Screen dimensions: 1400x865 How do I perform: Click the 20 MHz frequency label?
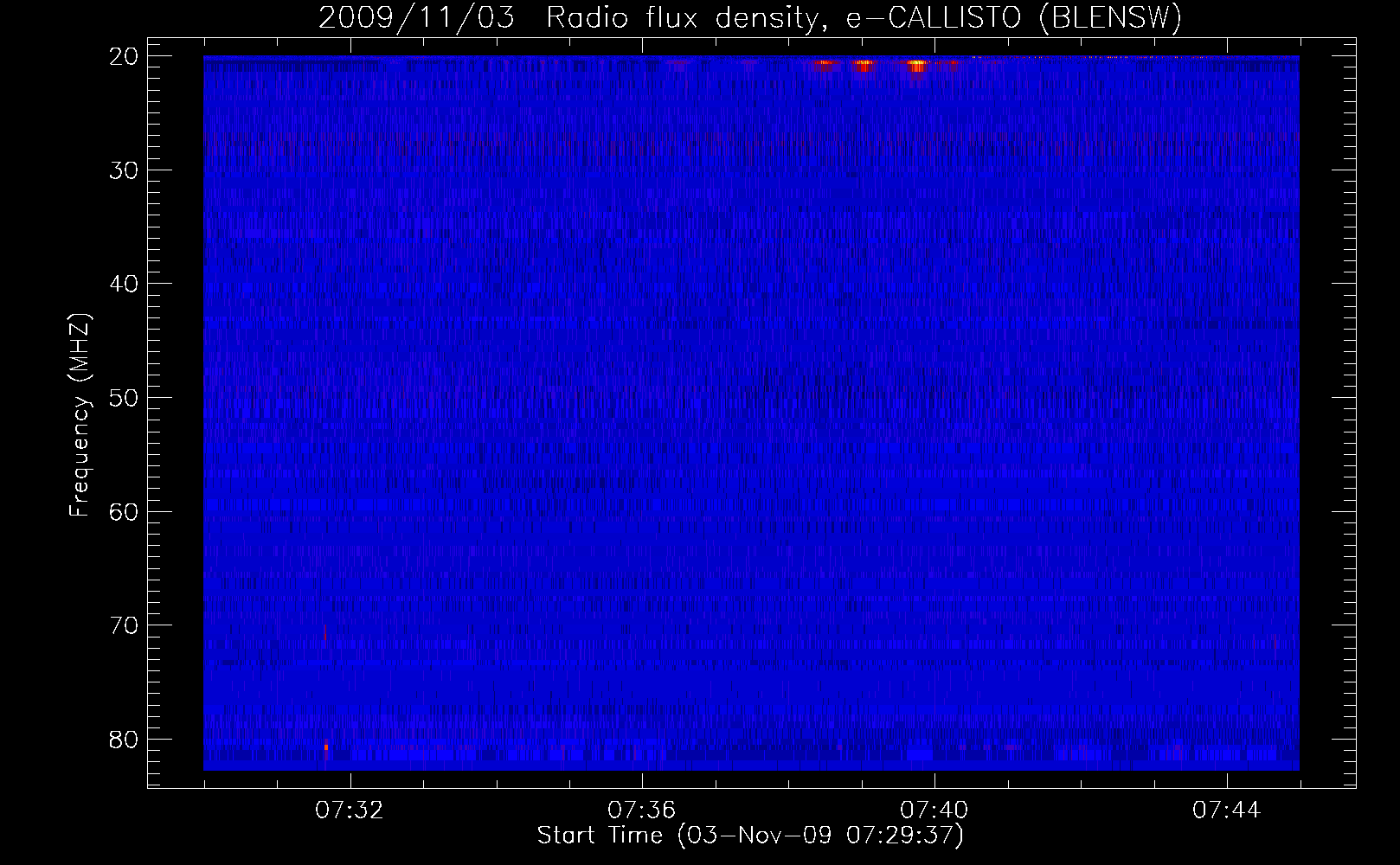click(x=124, y=56)
